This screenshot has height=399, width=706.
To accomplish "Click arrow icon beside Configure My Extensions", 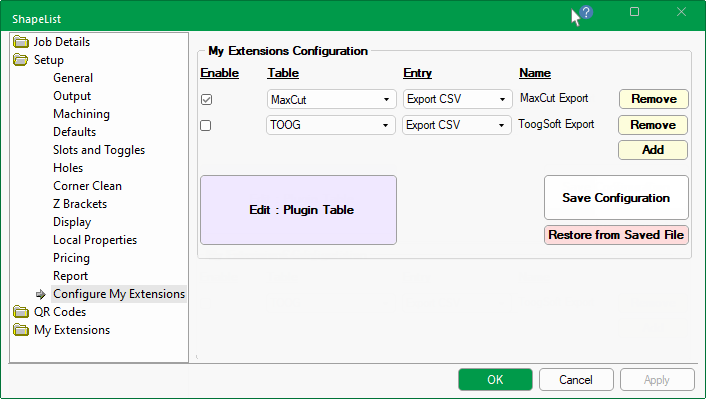I will click(41, 294).
